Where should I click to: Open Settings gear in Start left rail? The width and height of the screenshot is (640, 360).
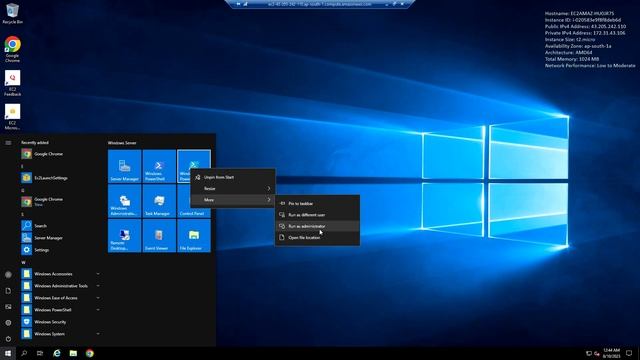click(x=8, y=322)
